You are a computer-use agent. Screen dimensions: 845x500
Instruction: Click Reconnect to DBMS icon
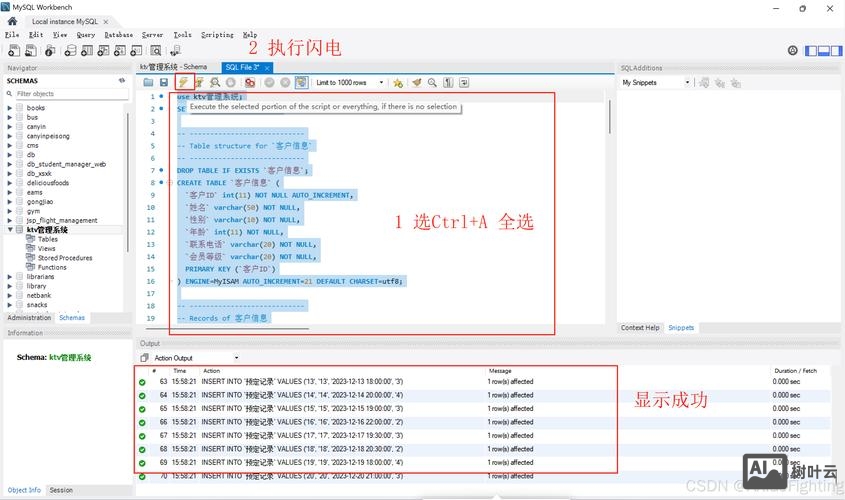[x=175, y=51]
